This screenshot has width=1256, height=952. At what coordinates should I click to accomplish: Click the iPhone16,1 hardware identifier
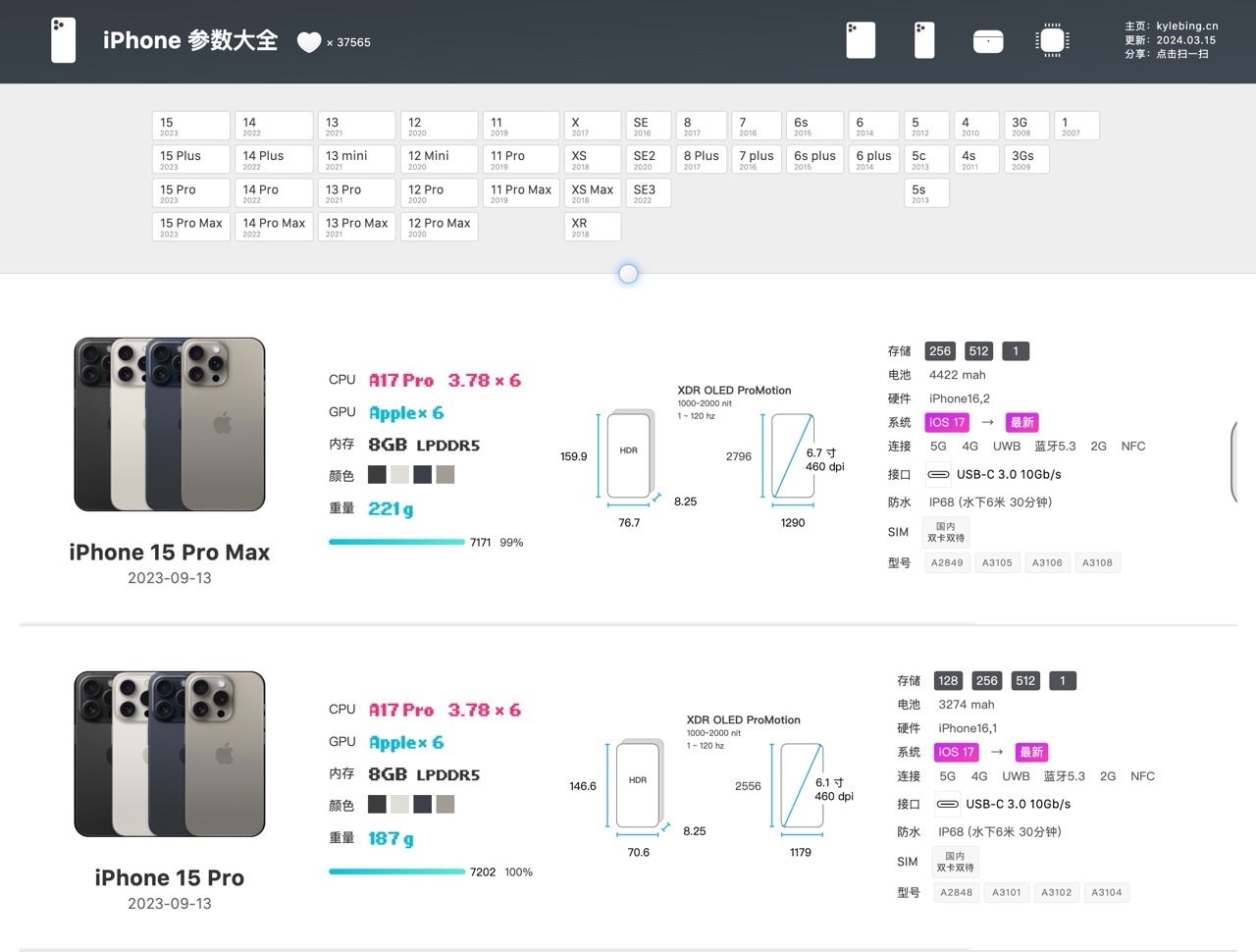point(968,728)
